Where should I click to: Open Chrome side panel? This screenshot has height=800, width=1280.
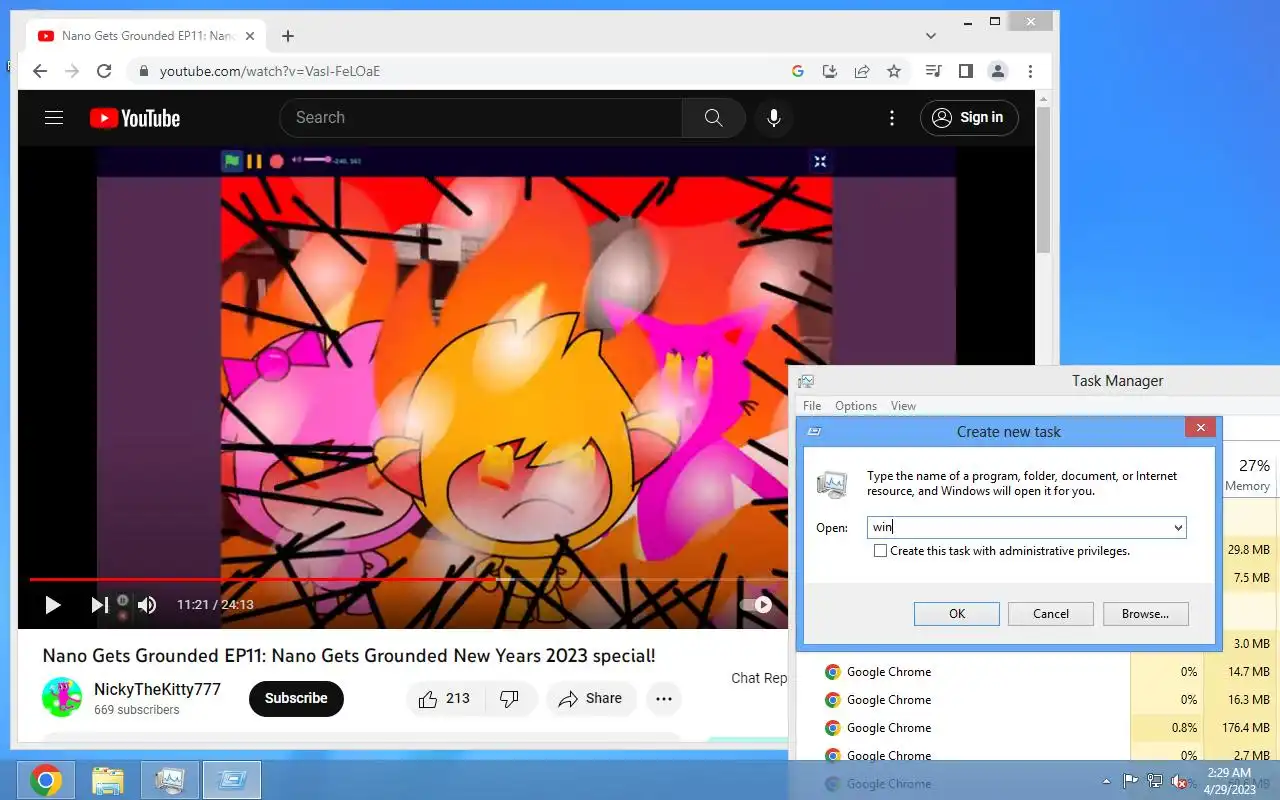click(965, 71)
